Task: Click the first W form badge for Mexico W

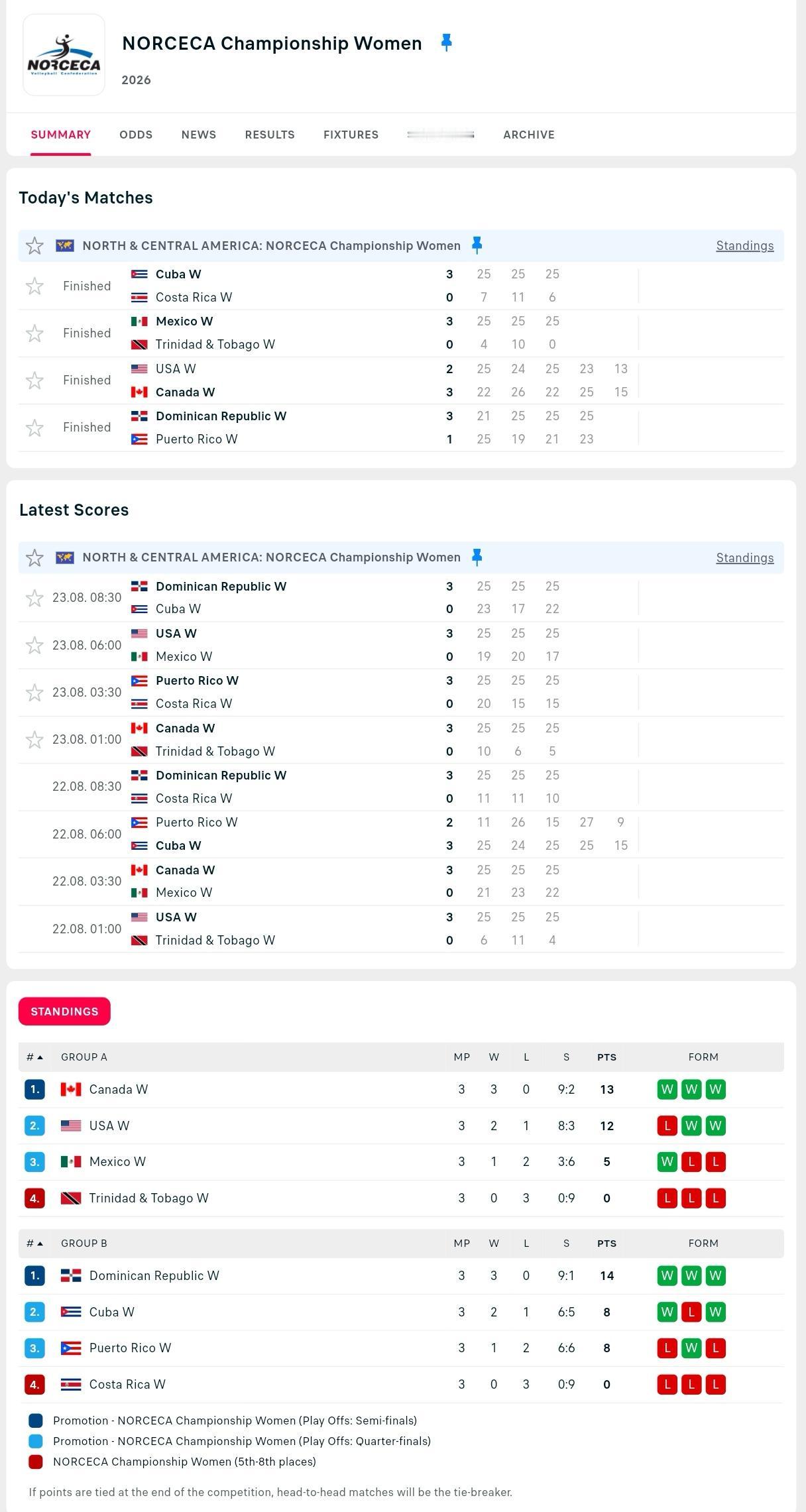Action: pos(667,1161)
